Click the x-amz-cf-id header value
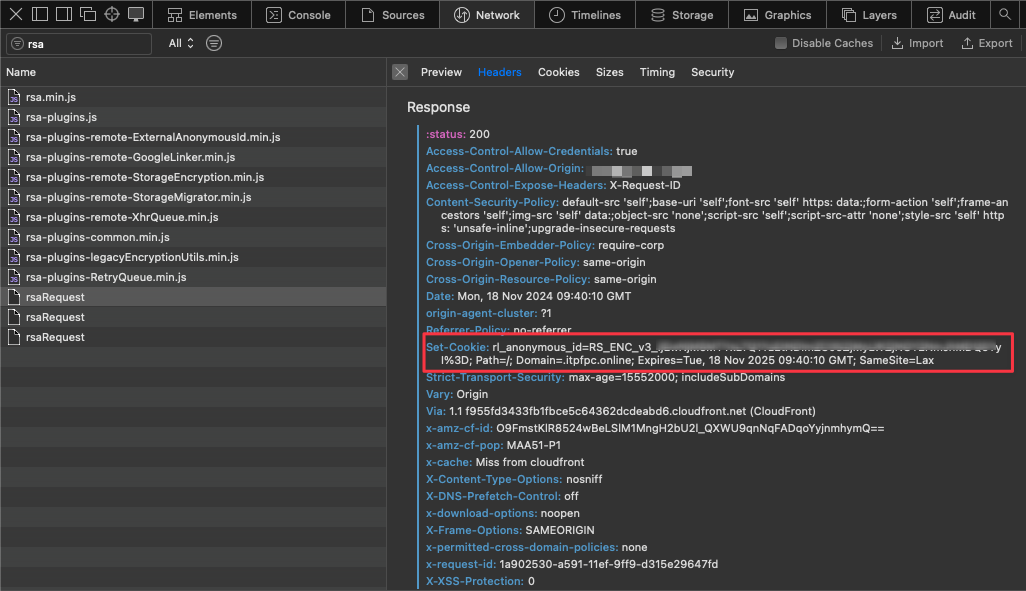 click(690, 429)
